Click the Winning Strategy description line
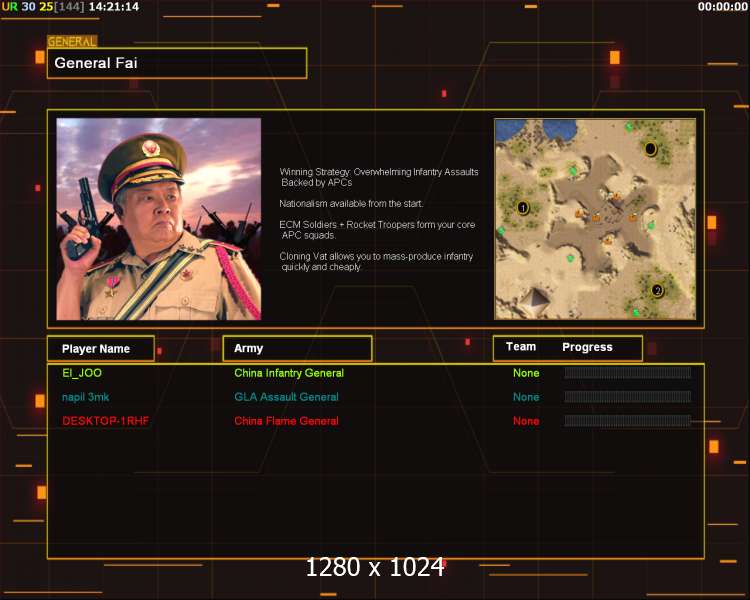Screen dimensions: 750x600 tap(379, 177)
